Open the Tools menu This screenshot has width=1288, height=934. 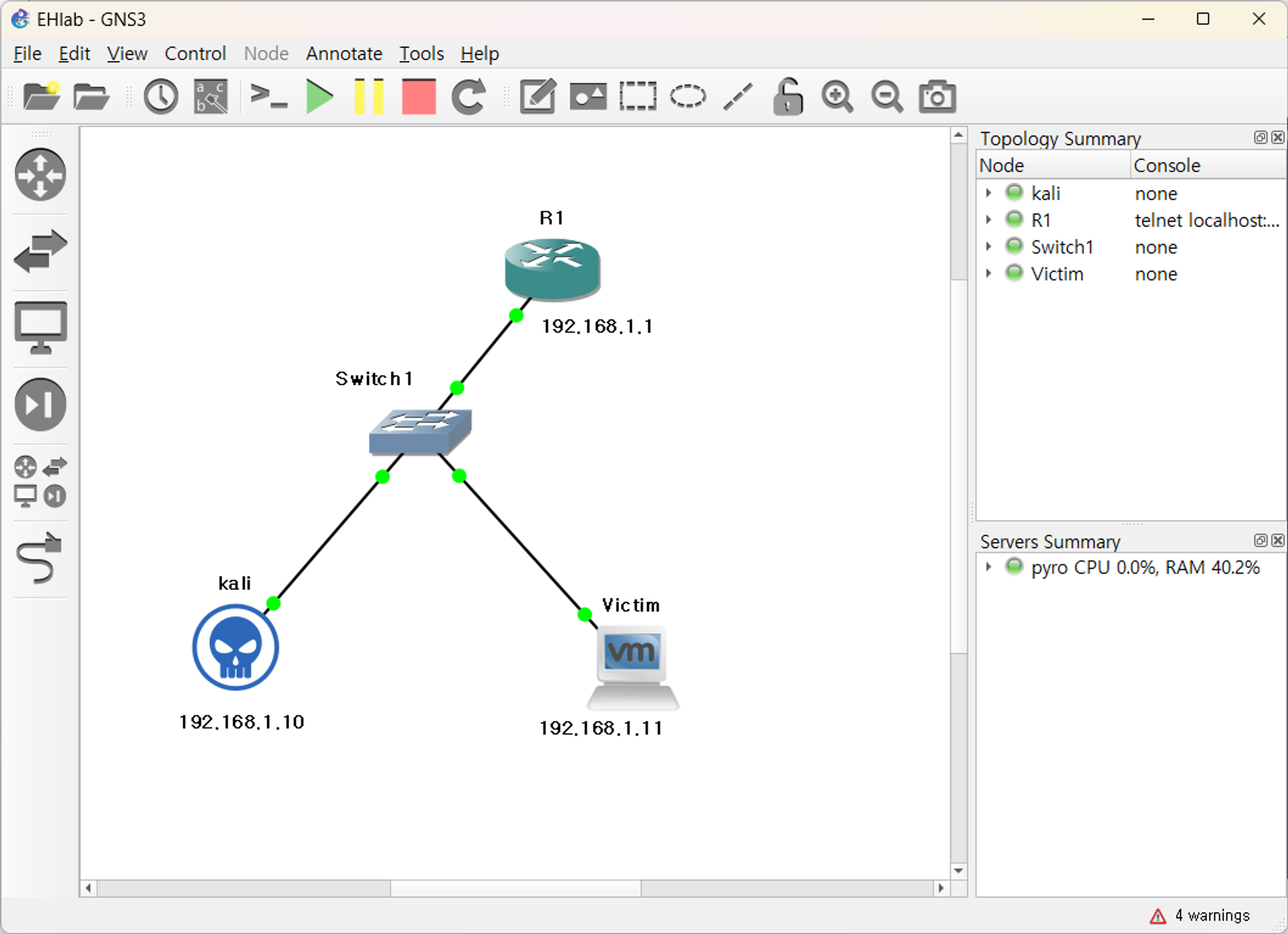[421, 53]
